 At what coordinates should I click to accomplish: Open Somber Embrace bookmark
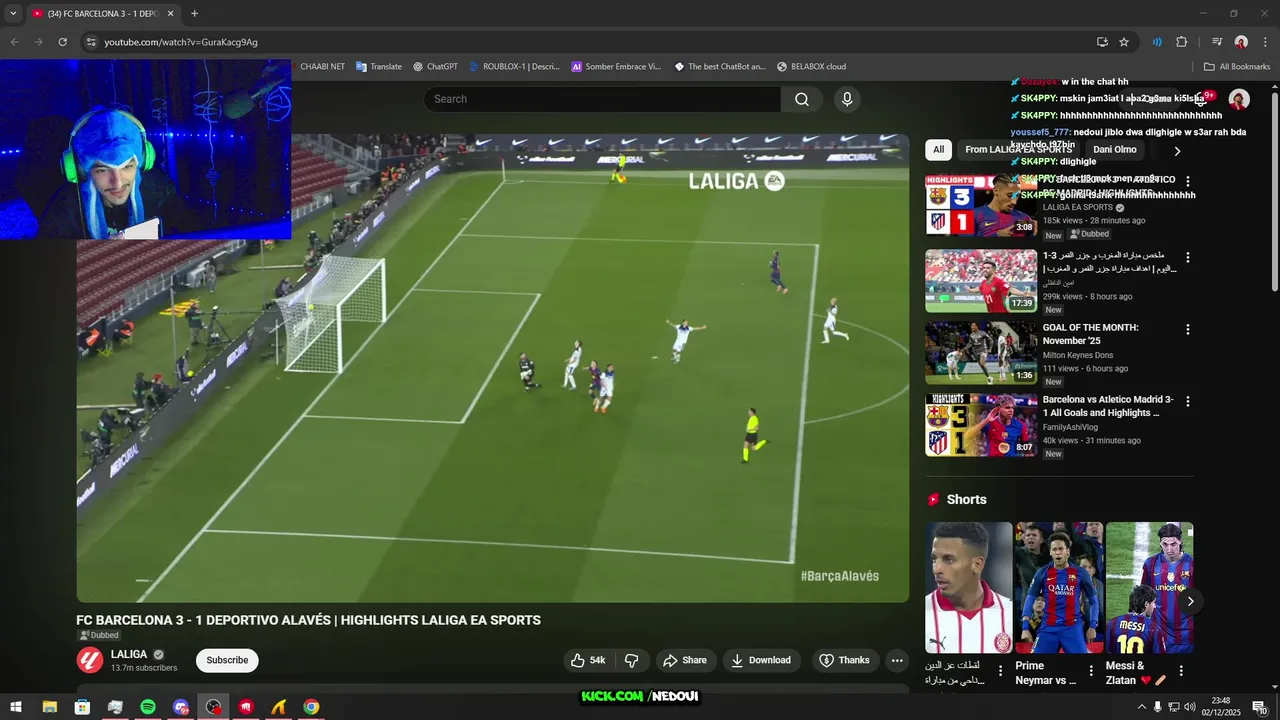point(616,67)
